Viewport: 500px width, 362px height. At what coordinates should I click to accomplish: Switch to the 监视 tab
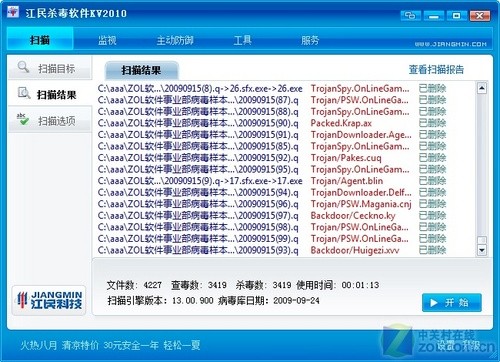pos(107,40)
